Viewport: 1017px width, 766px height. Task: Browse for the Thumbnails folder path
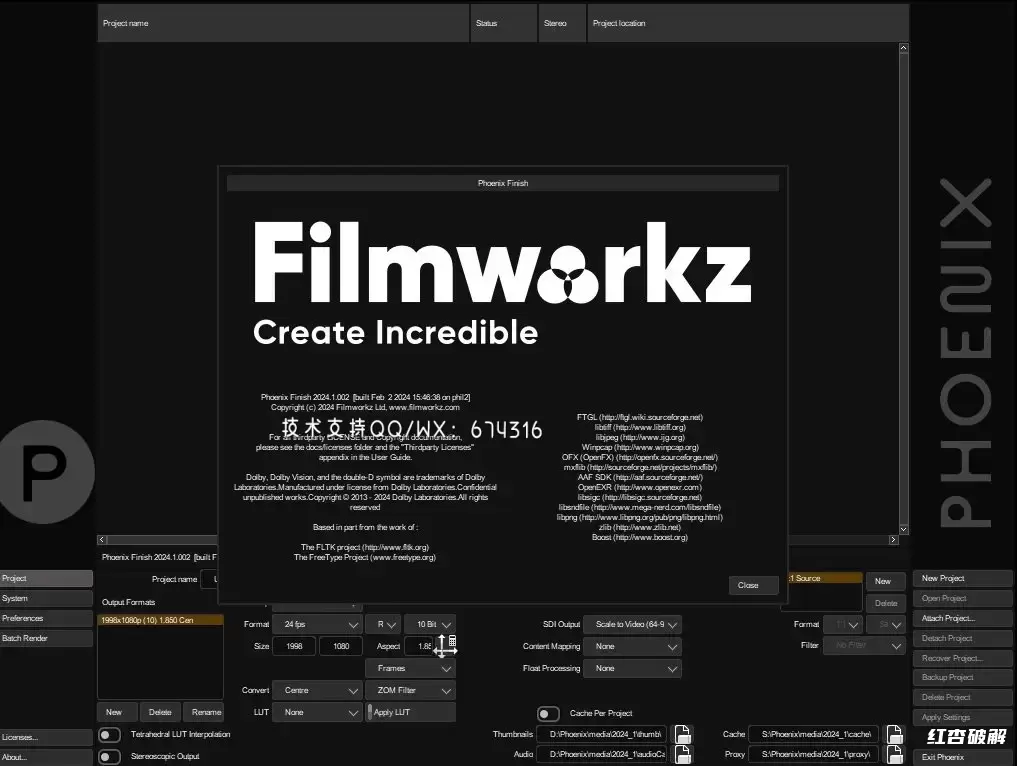click(682, 734)
